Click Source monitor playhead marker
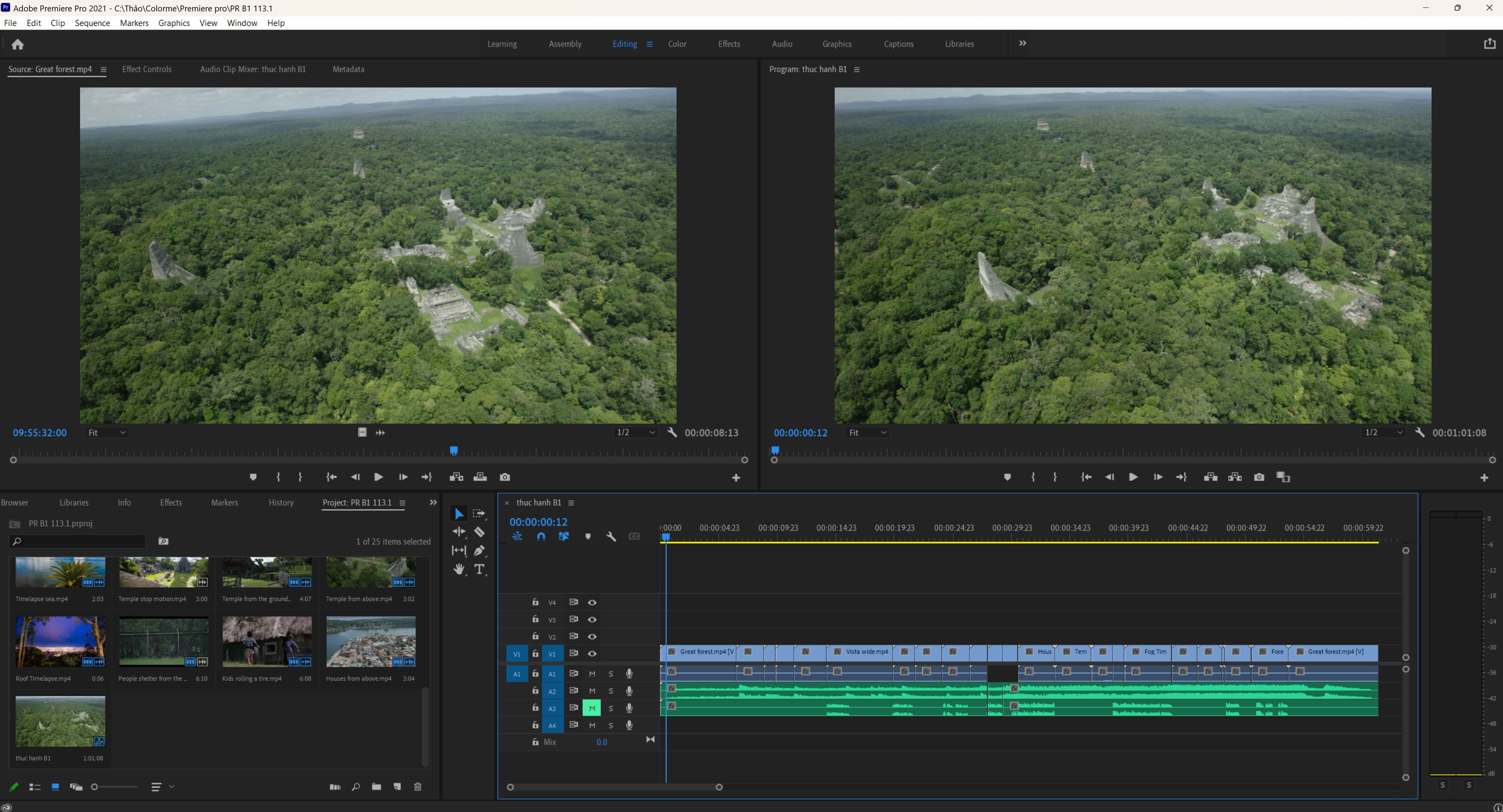This screenshot has width=1503, height=812. pyautogui.click(x=453, y=450)
